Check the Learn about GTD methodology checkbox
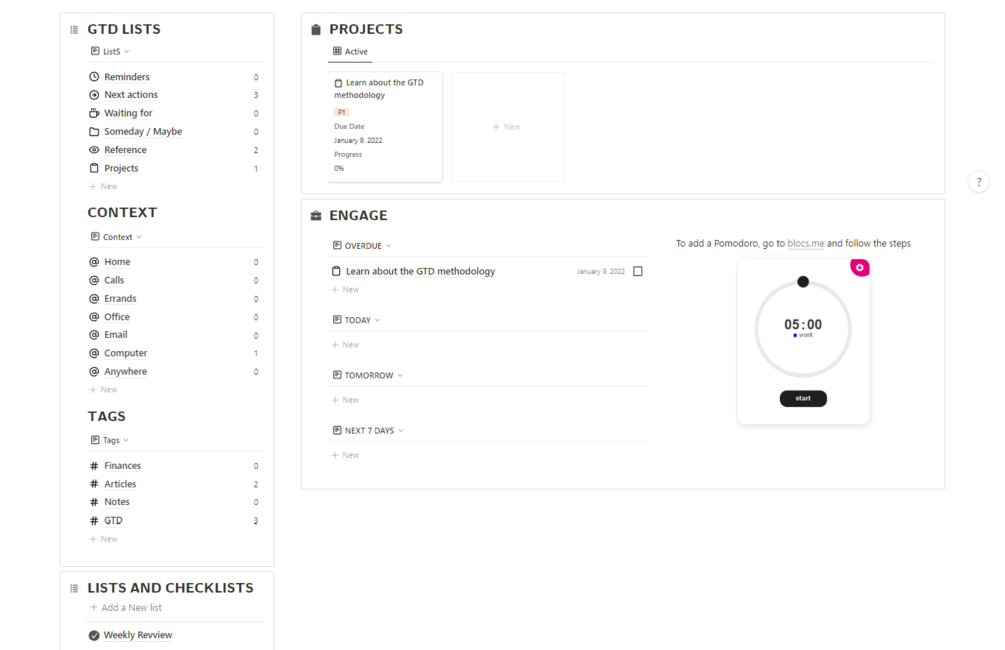This screenshot has height=650, width=1005. point(638,271)
